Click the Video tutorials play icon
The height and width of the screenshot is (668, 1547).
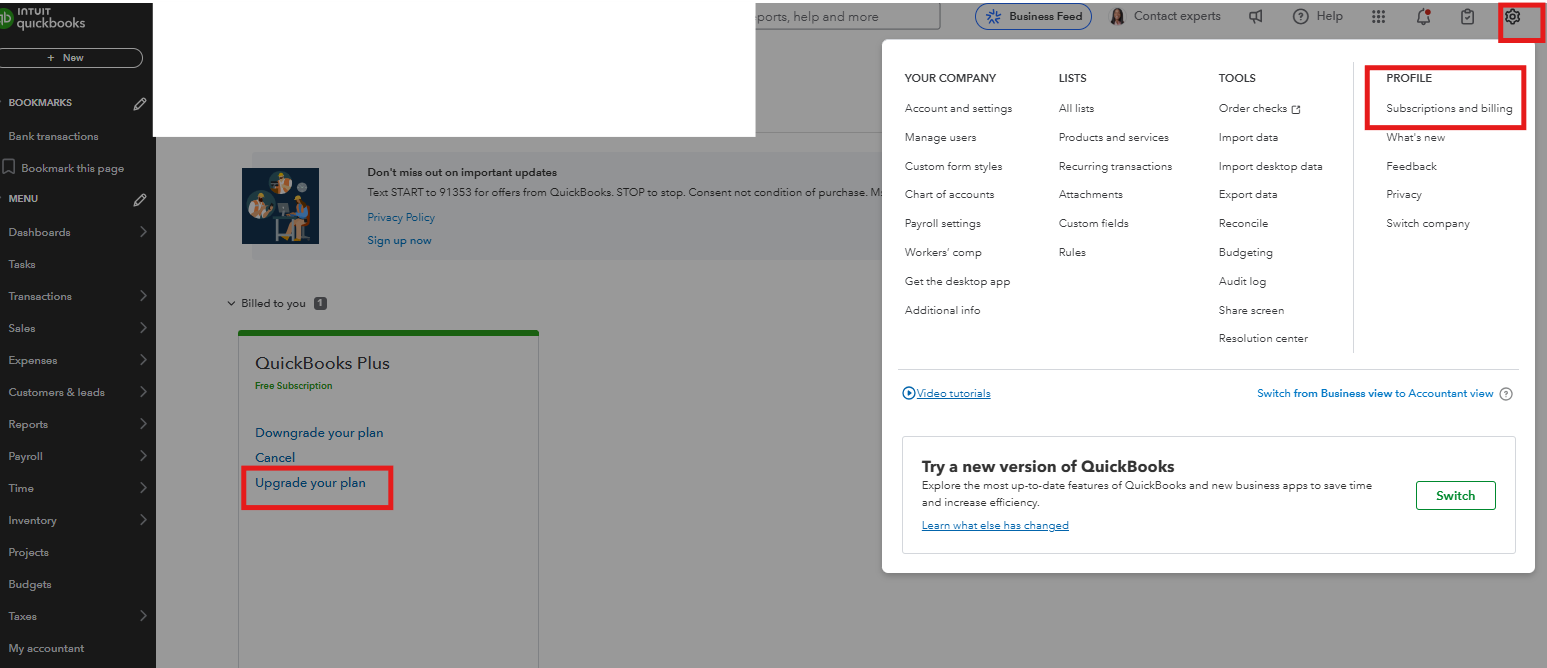pos(909,393)
